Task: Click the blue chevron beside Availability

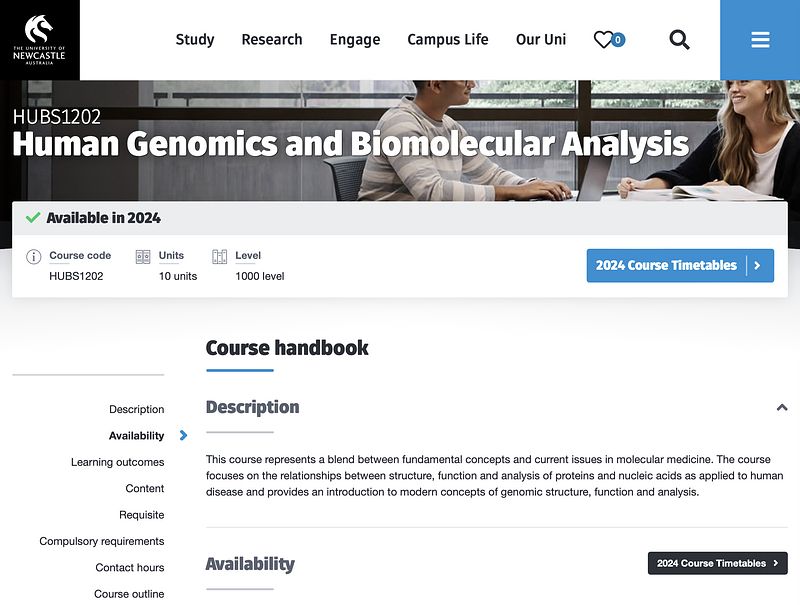Action: [x=183, y=435]
